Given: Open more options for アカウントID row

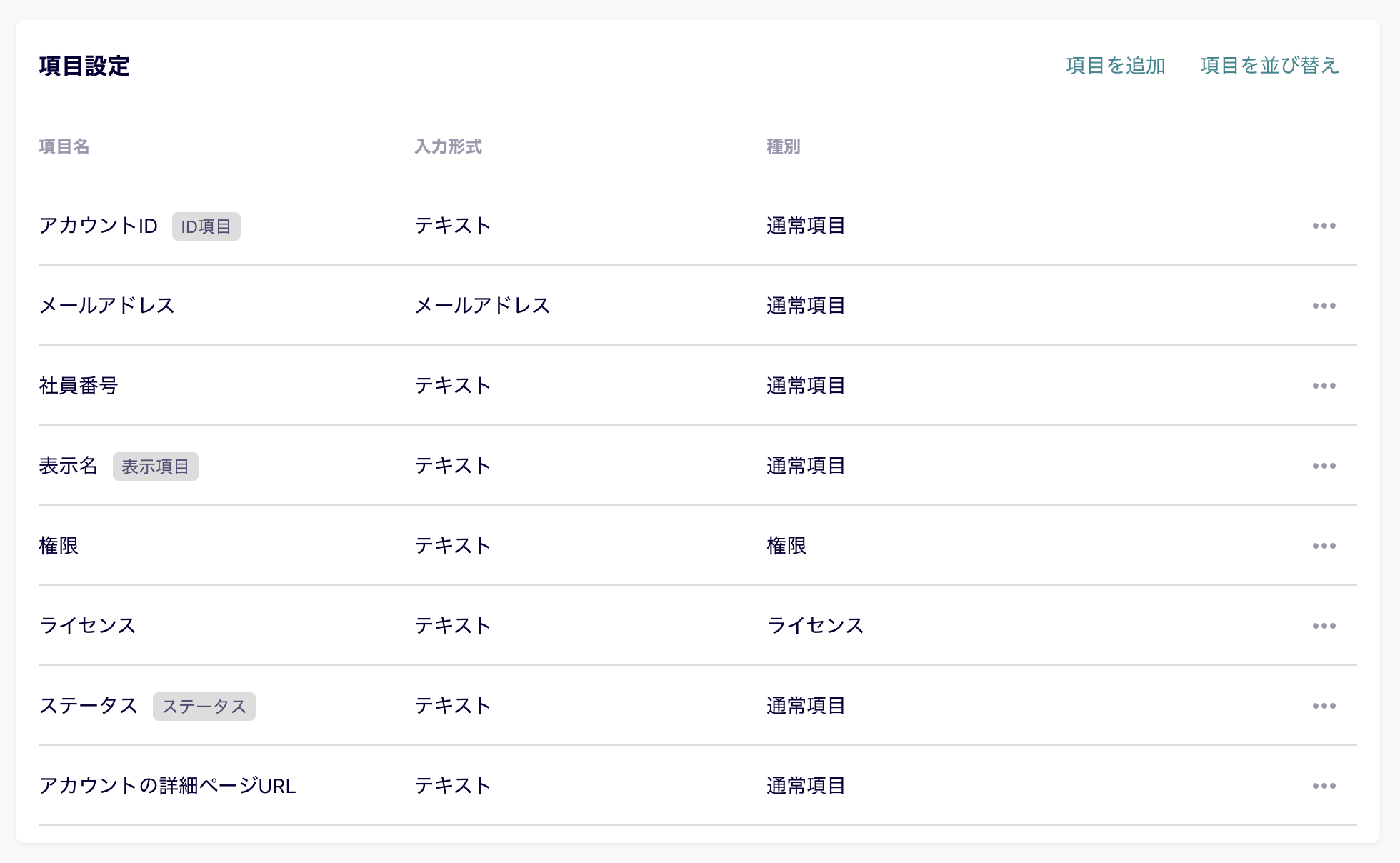Looking at the screenshot, I should click(x=1324, y=226).
